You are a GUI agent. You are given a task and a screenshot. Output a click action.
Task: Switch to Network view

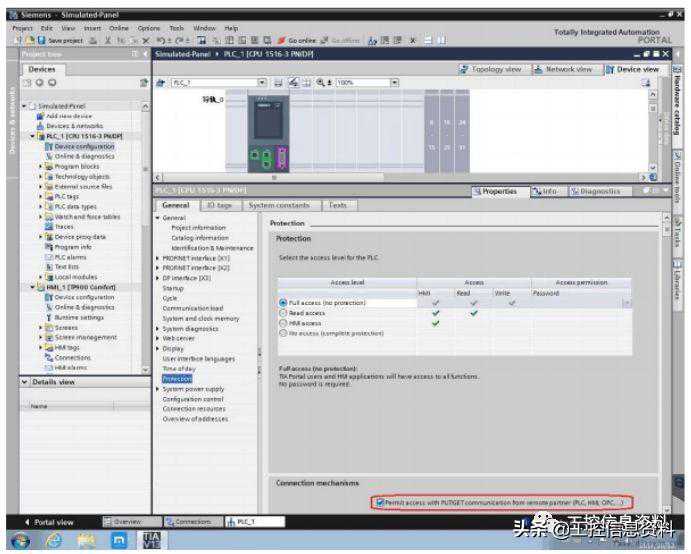[563, 70]
